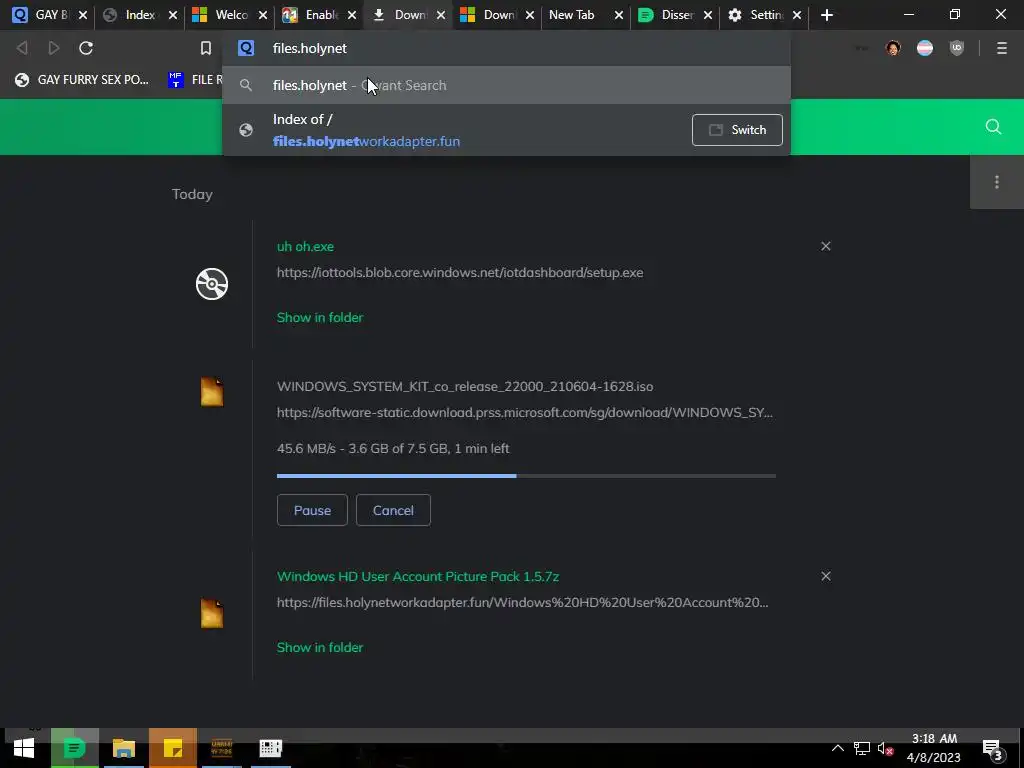
Task: Open the uBlock shield extension icon
Action: pyautogui.click(x=957, y=48)
